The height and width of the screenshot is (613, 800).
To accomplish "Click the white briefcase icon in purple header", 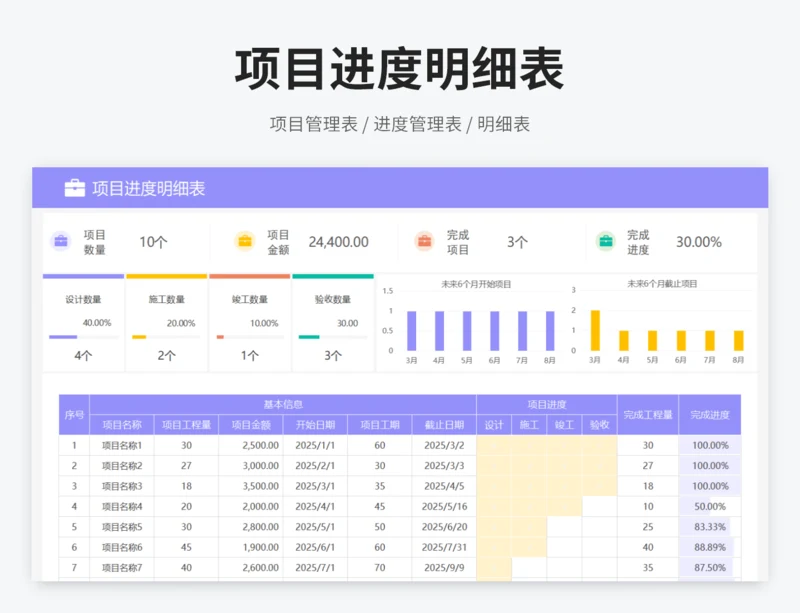I will [74, 188].
